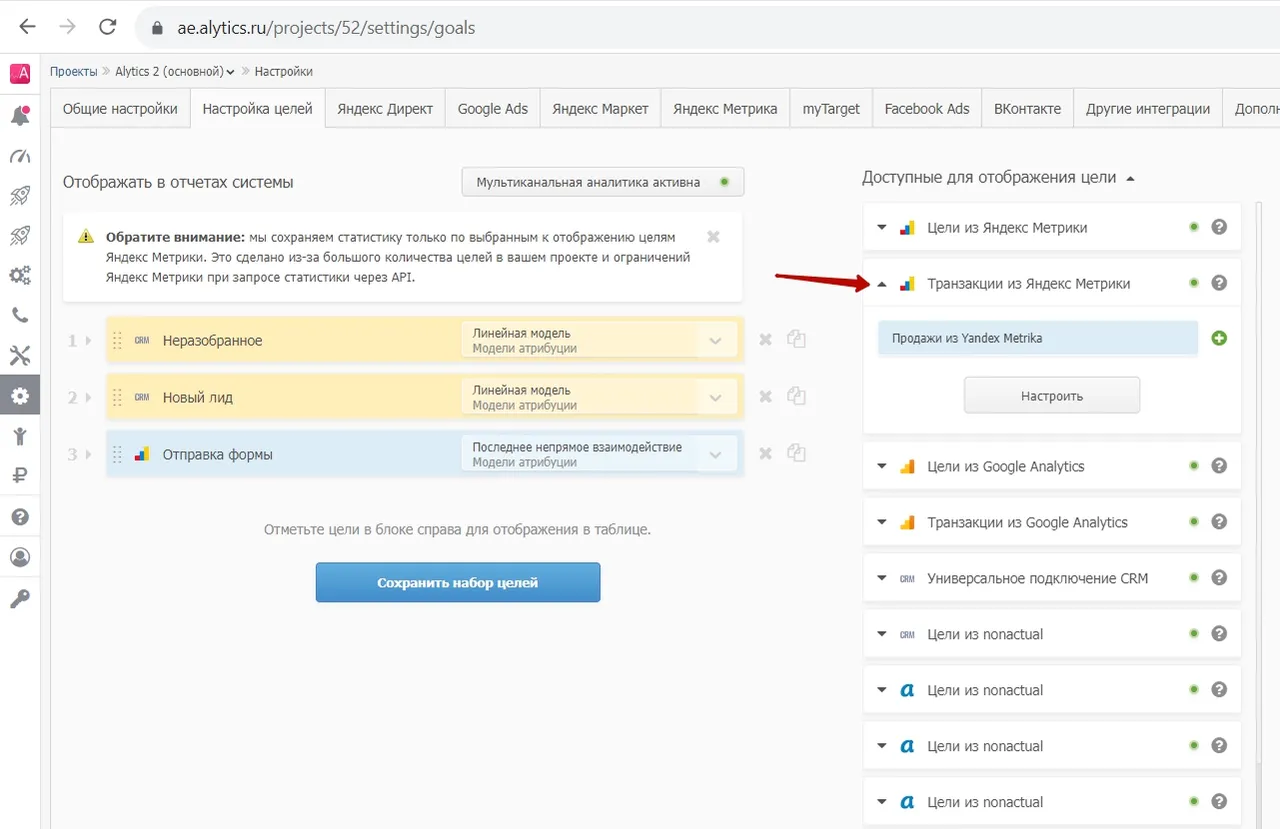Reload the browser page
Viewport: 1280px width, 829px height.
107,27
